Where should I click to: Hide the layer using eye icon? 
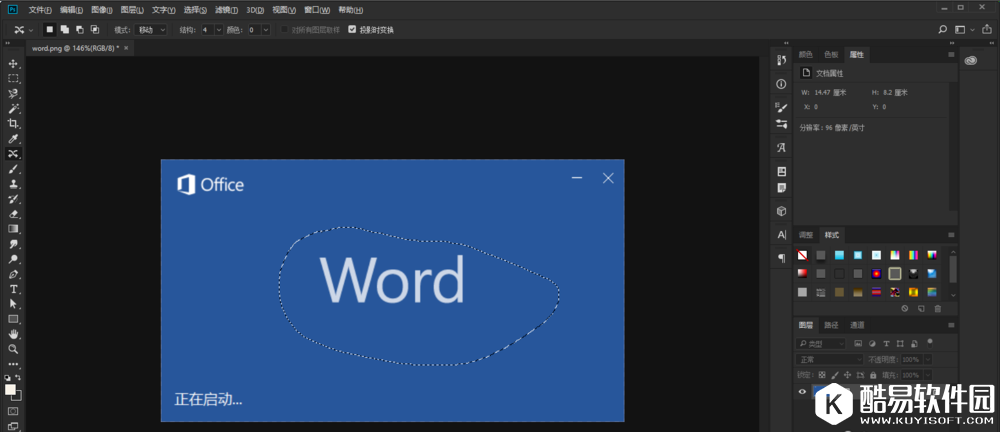[802, 392]
